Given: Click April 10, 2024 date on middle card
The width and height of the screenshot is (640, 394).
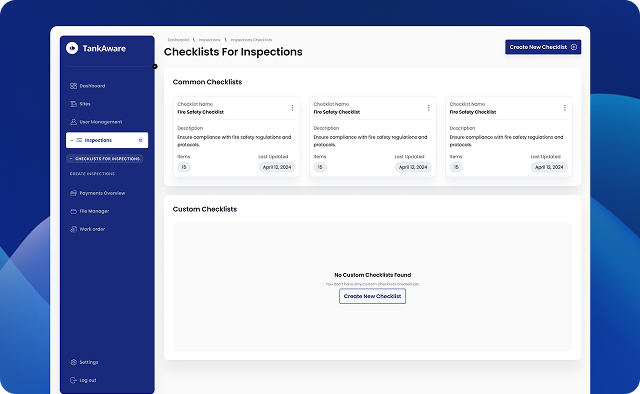Looking at the screenshot, I should click(x=413, y=167).
